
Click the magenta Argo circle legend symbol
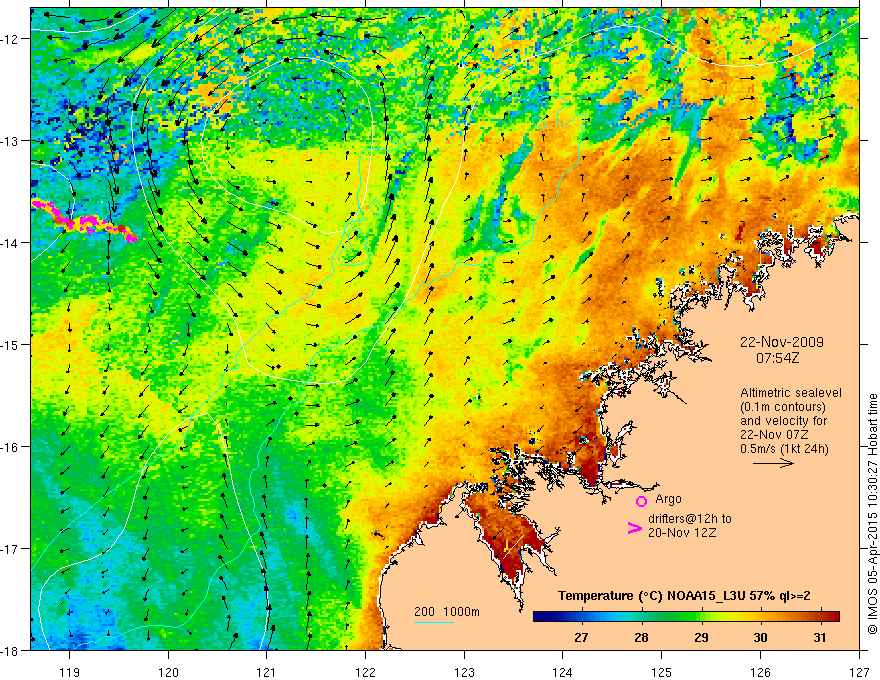[641, 501]
